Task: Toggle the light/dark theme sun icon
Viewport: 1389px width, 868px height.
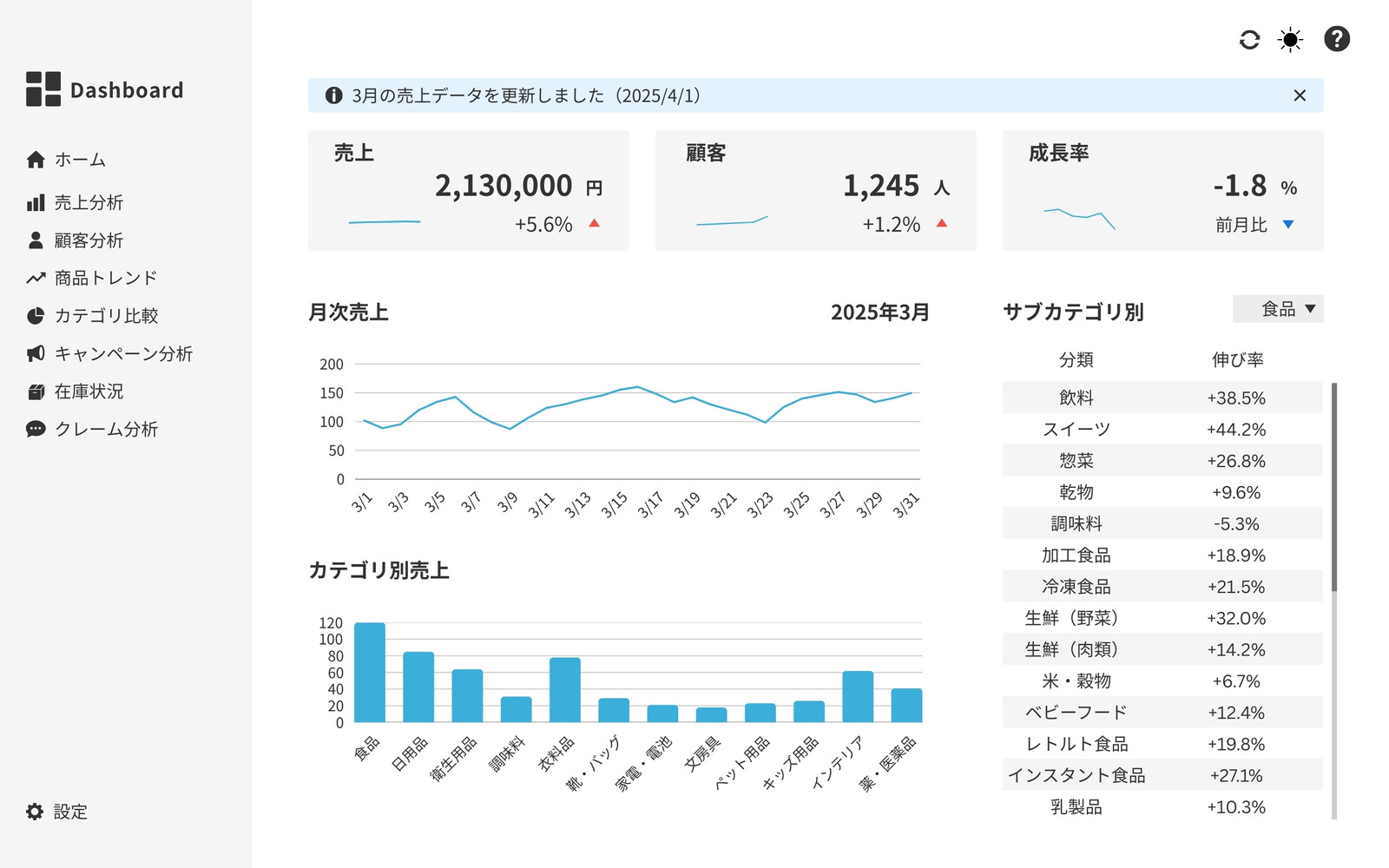Action: pyautogui.click(x=1291, y=39)
